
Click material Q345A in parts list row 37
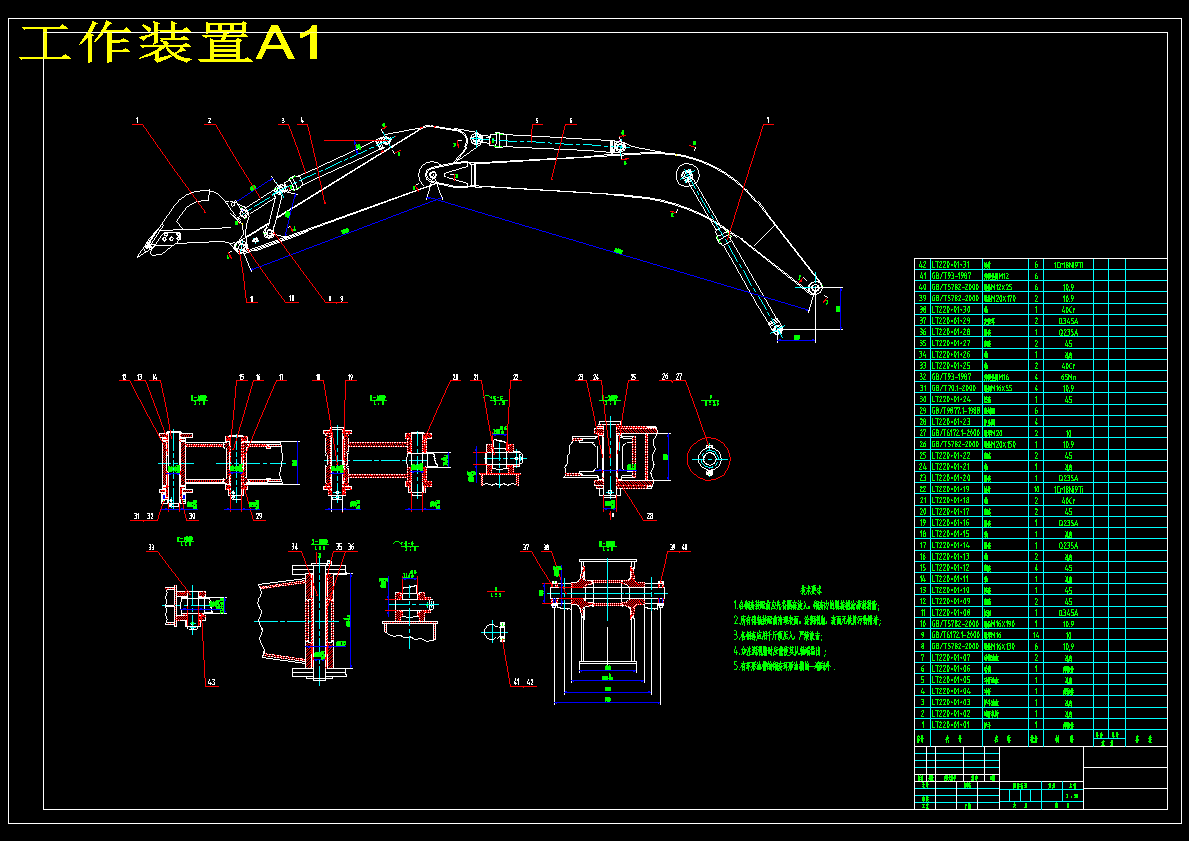tap(1068, 321)
